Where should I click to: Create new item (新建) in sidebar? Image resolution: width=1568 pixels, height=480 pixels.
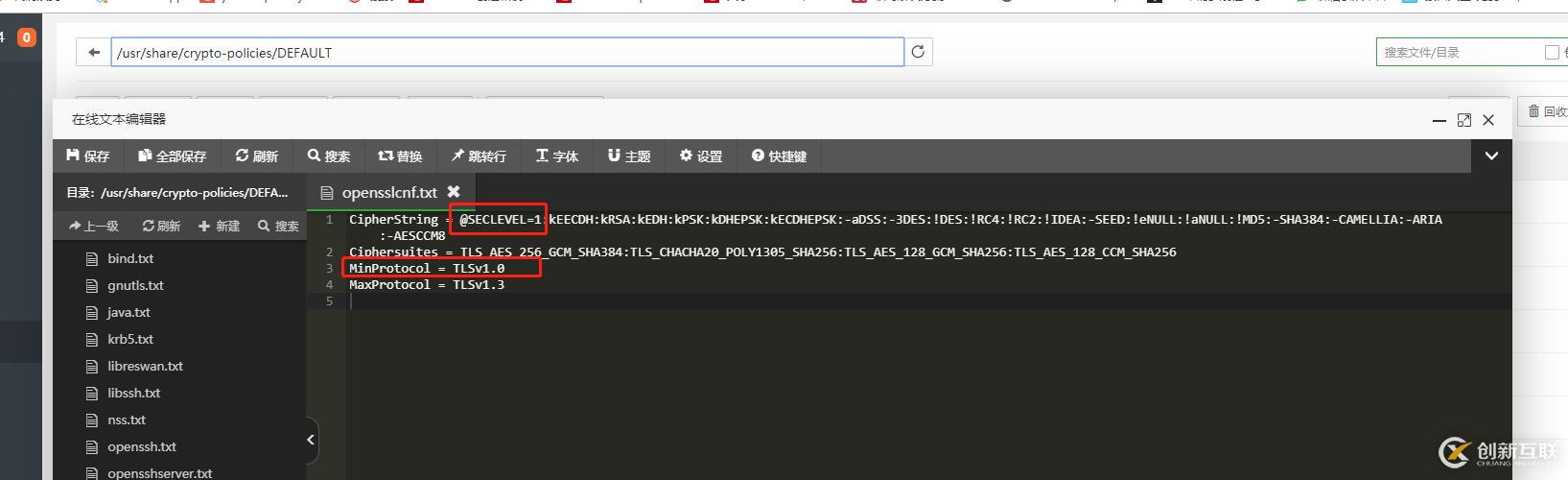click(219, 226)
